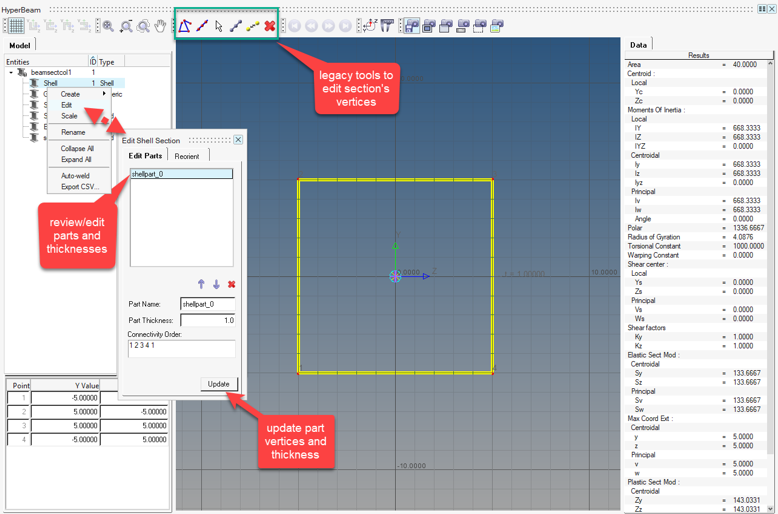778x514 pixels.
Task: Activate the pan hand tool
Action: point(160,26)
